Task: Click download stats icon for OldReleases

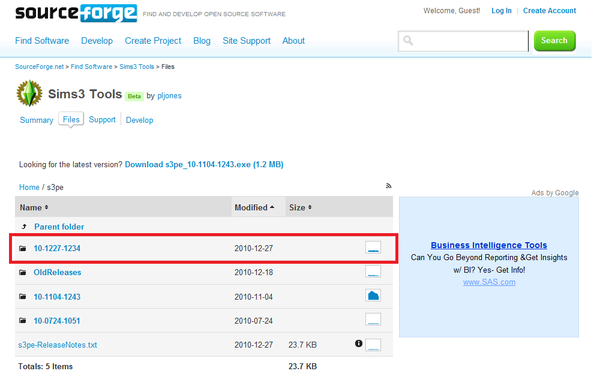Action: point(373,272)
